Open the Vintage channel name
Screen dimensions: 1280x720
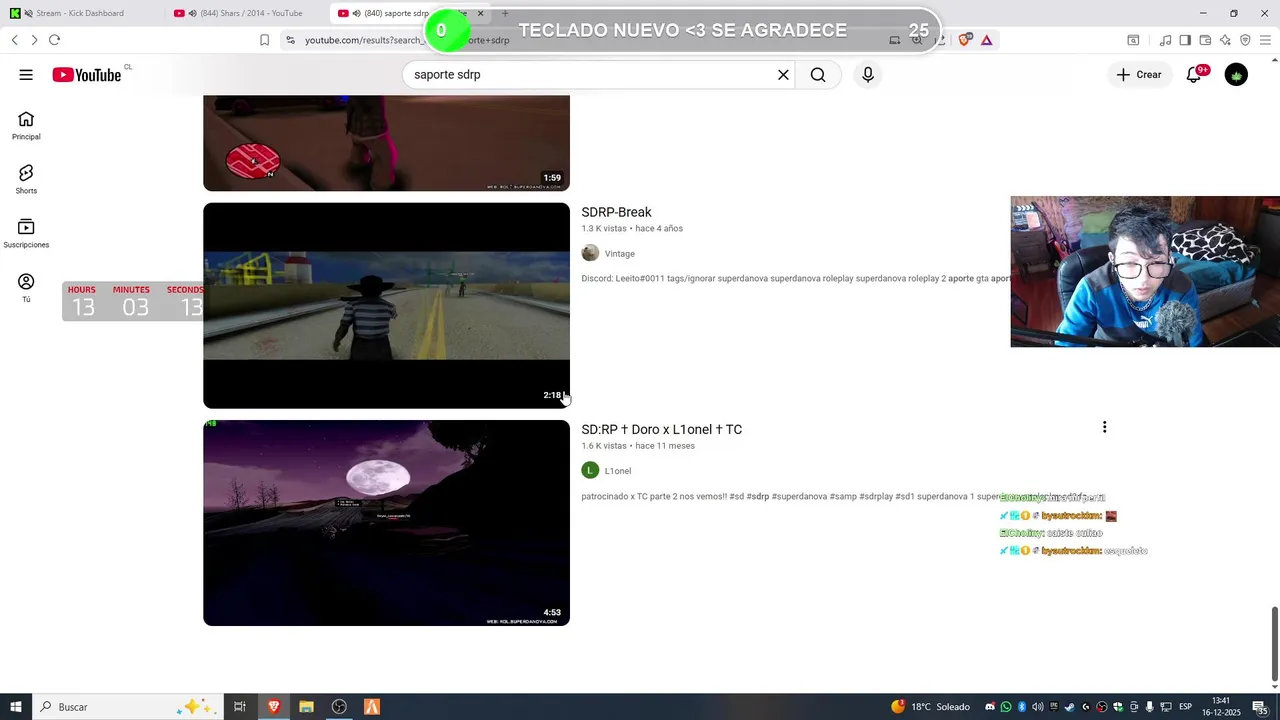(x=620, y=254)
